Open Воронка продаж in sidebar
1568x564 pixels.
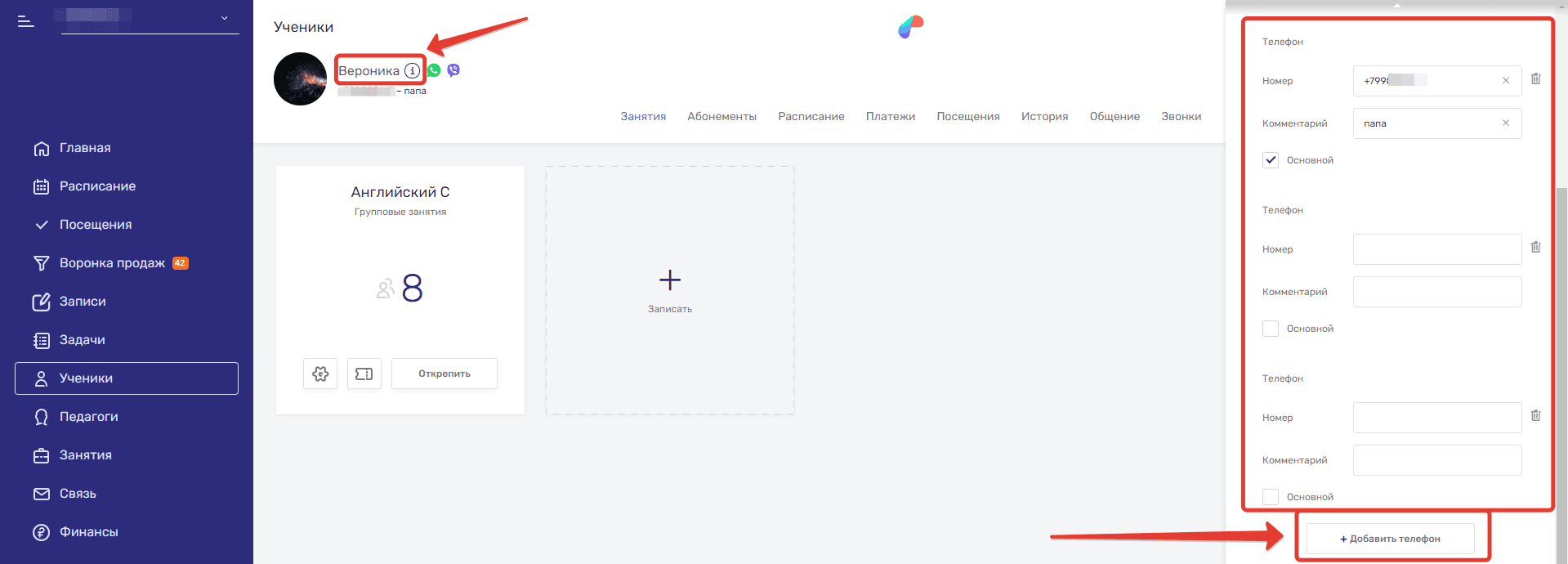pyautogui.click(x=112, y=263)
